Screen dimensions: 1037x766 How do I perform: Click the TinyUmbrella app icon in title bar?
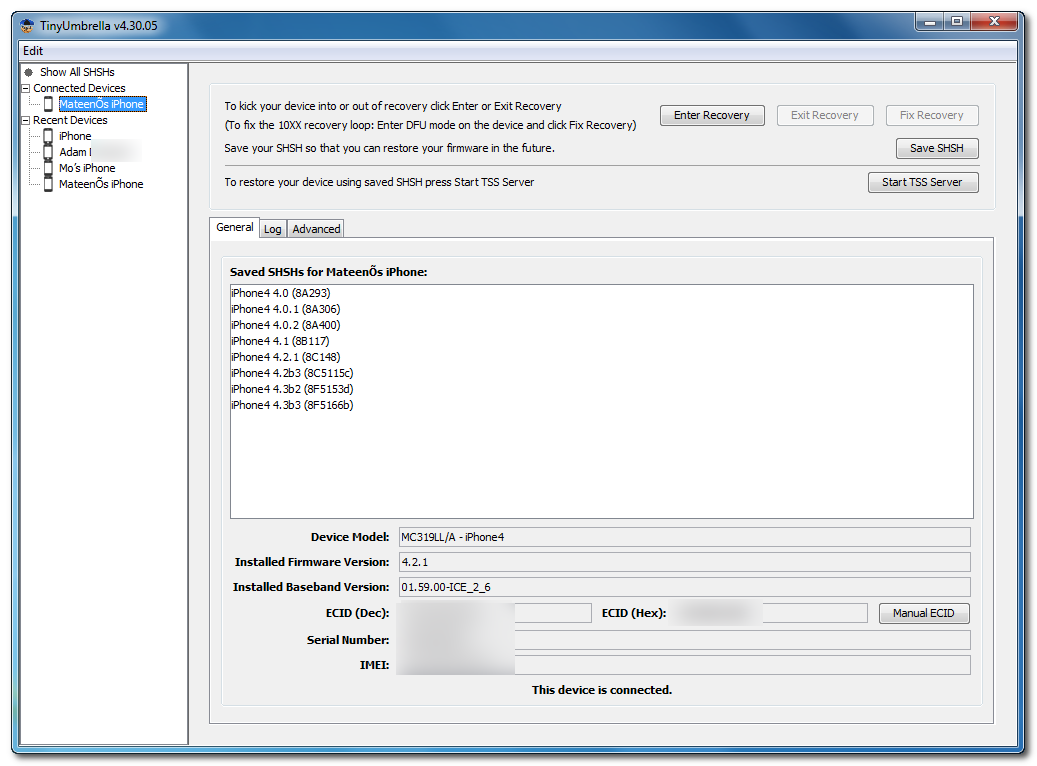click(x=27, y=26)
